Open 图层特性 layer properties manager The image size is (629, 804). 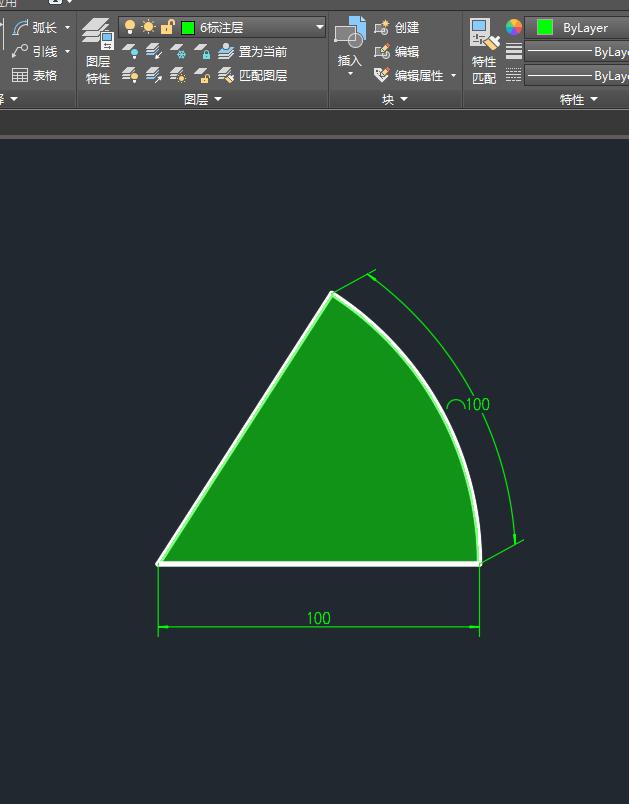coord(98,51)
